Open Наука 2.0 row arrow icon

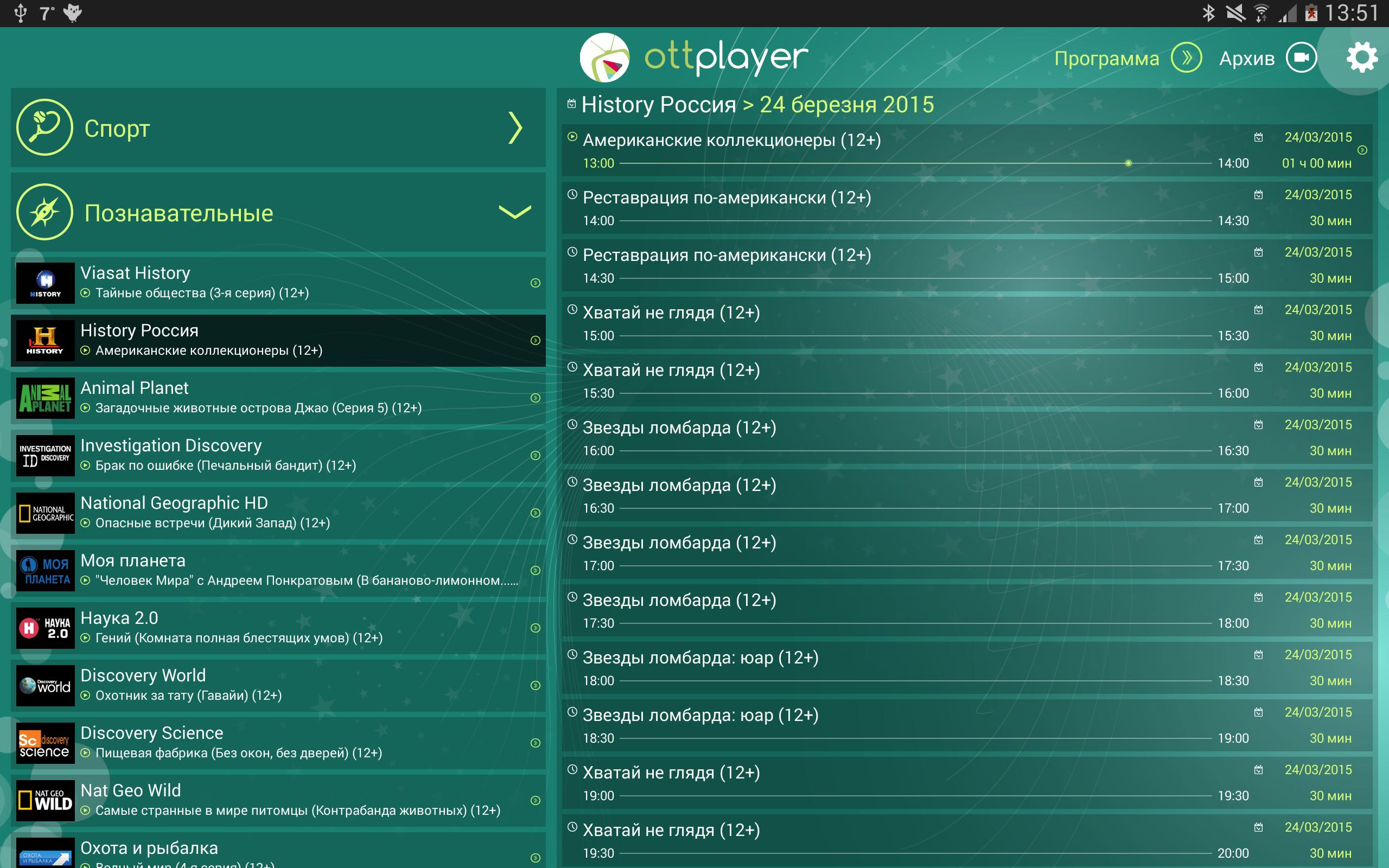(535, 628)
